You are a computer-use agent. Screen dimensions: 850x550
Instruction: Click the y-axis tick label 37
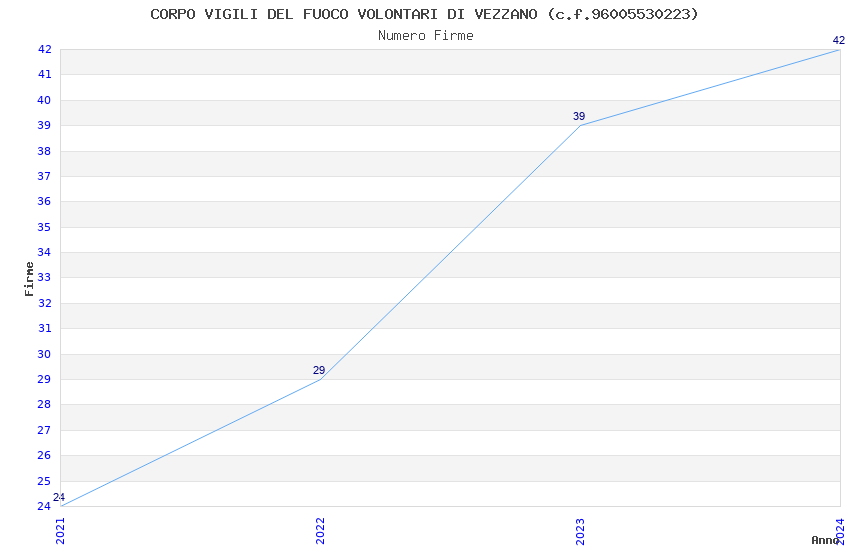tap(44, 176)
